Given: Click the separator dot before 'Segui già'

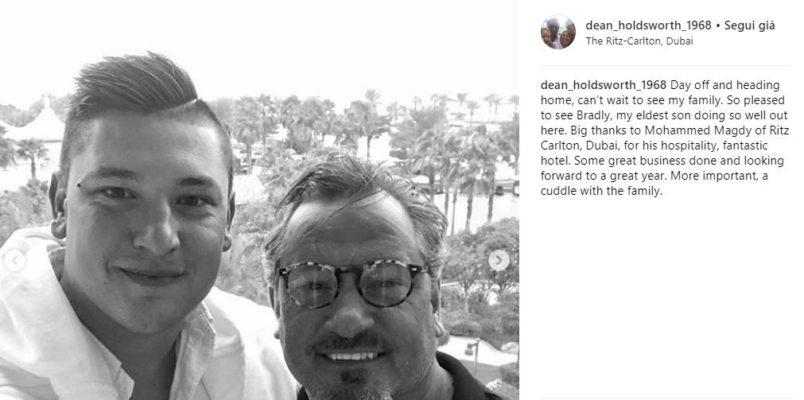Looking at the screenshot, I should [x=718, y=26].
